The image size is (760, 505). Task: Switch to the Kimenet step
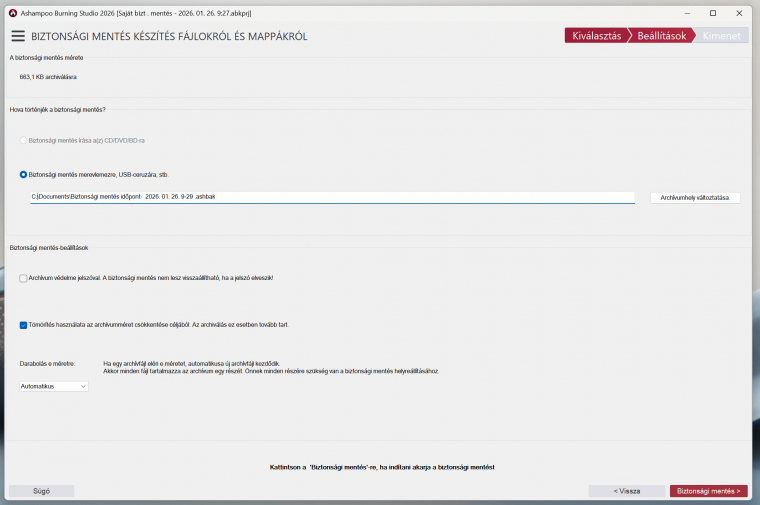pyautogui.click(x=723, y=36)
